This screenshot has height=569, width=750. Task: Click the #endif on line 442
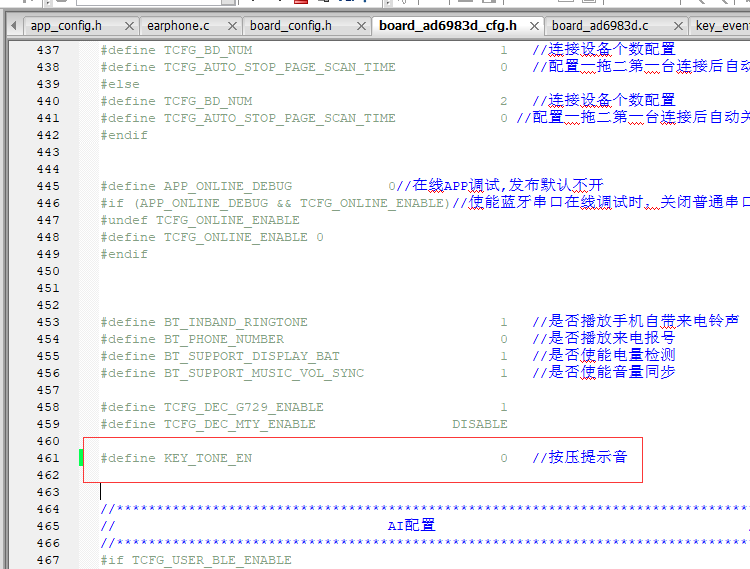point(124,135)
